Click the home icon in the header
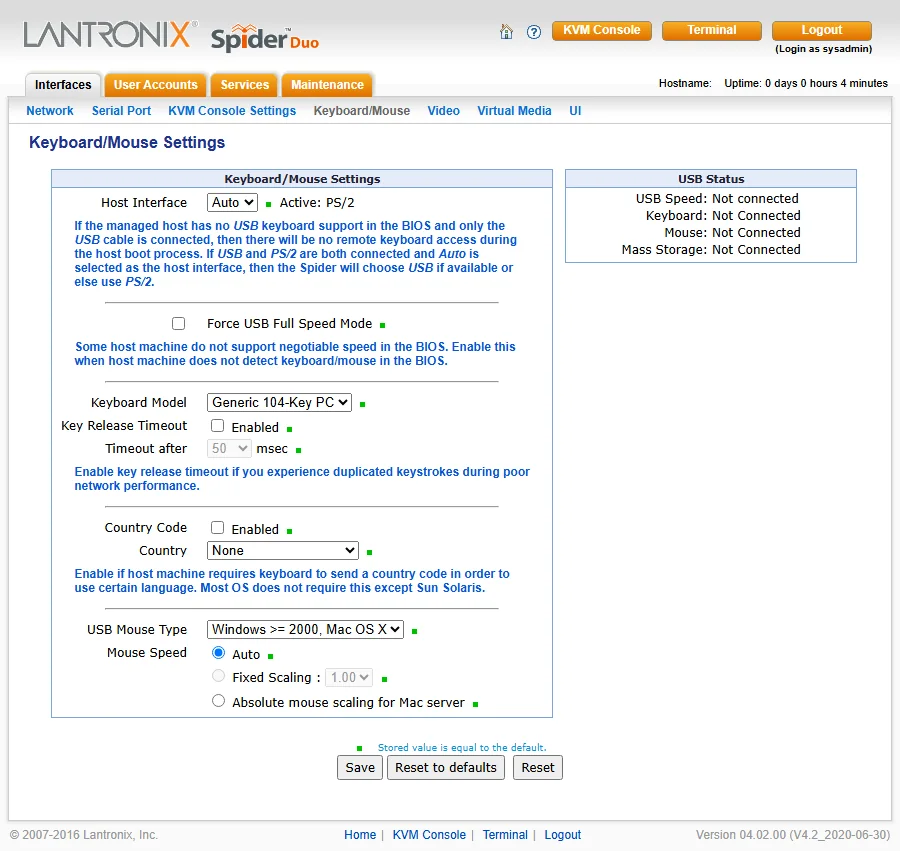Screen dimensions: 900x851 (x=506, y=32)
